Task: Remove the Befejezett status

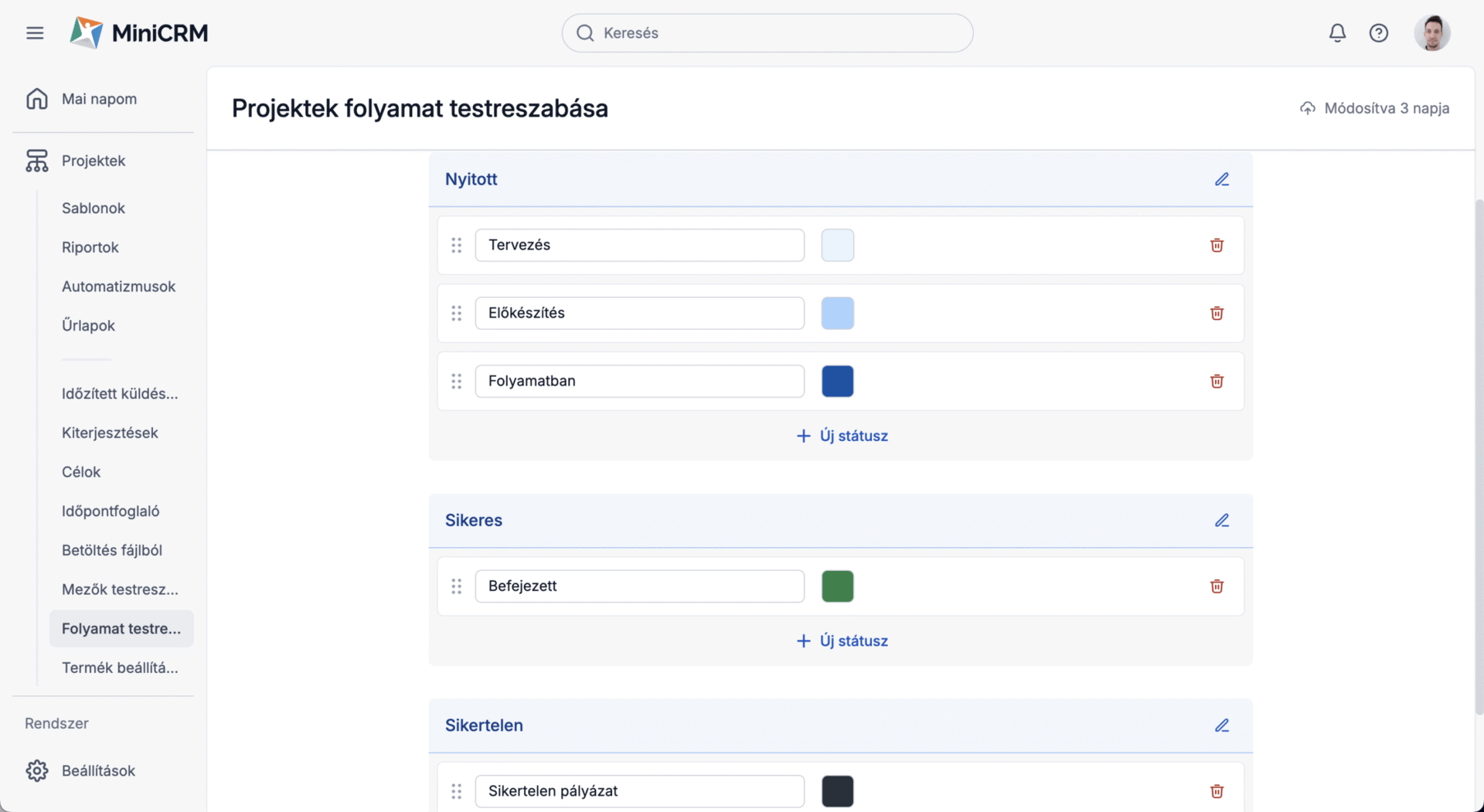Action: [x=1217, y=586]
